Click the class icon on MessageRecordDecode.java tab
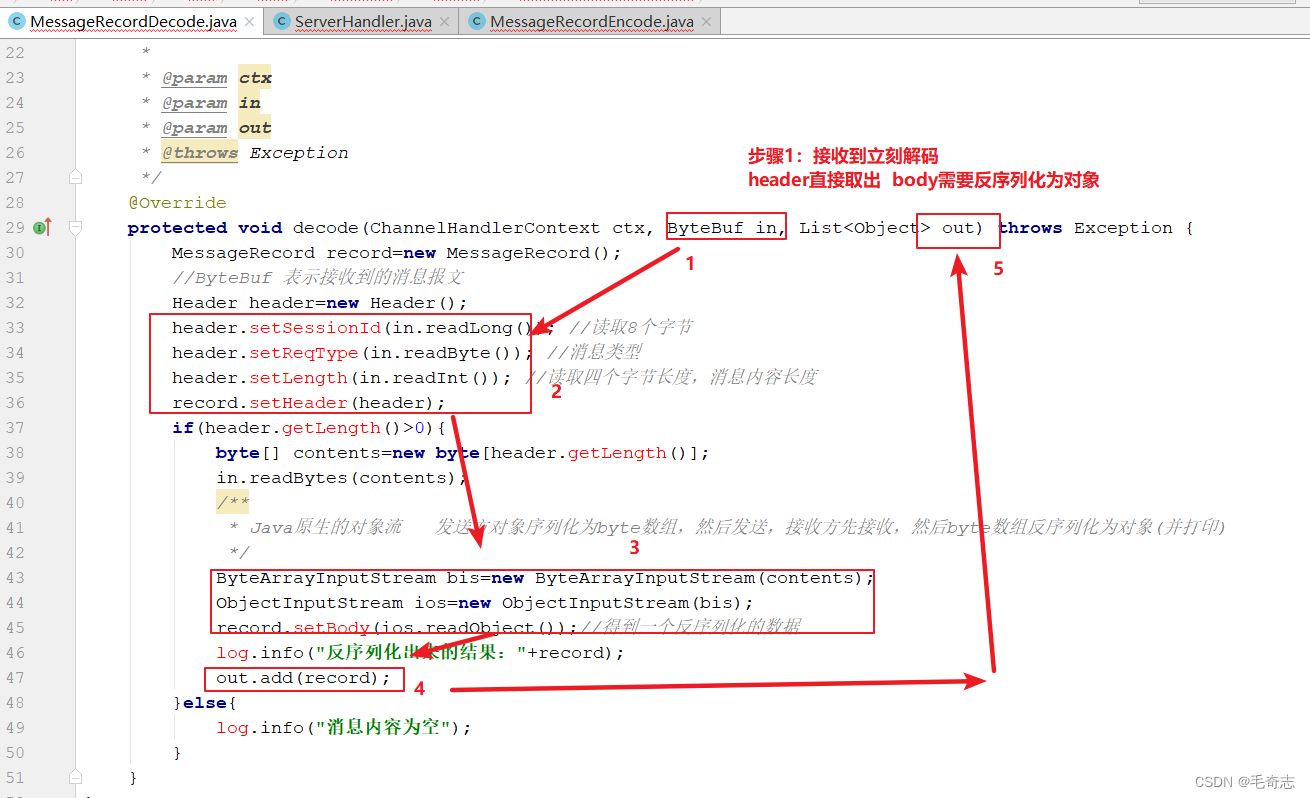This screenshot has width=1310, height=798. click(17, 21)
